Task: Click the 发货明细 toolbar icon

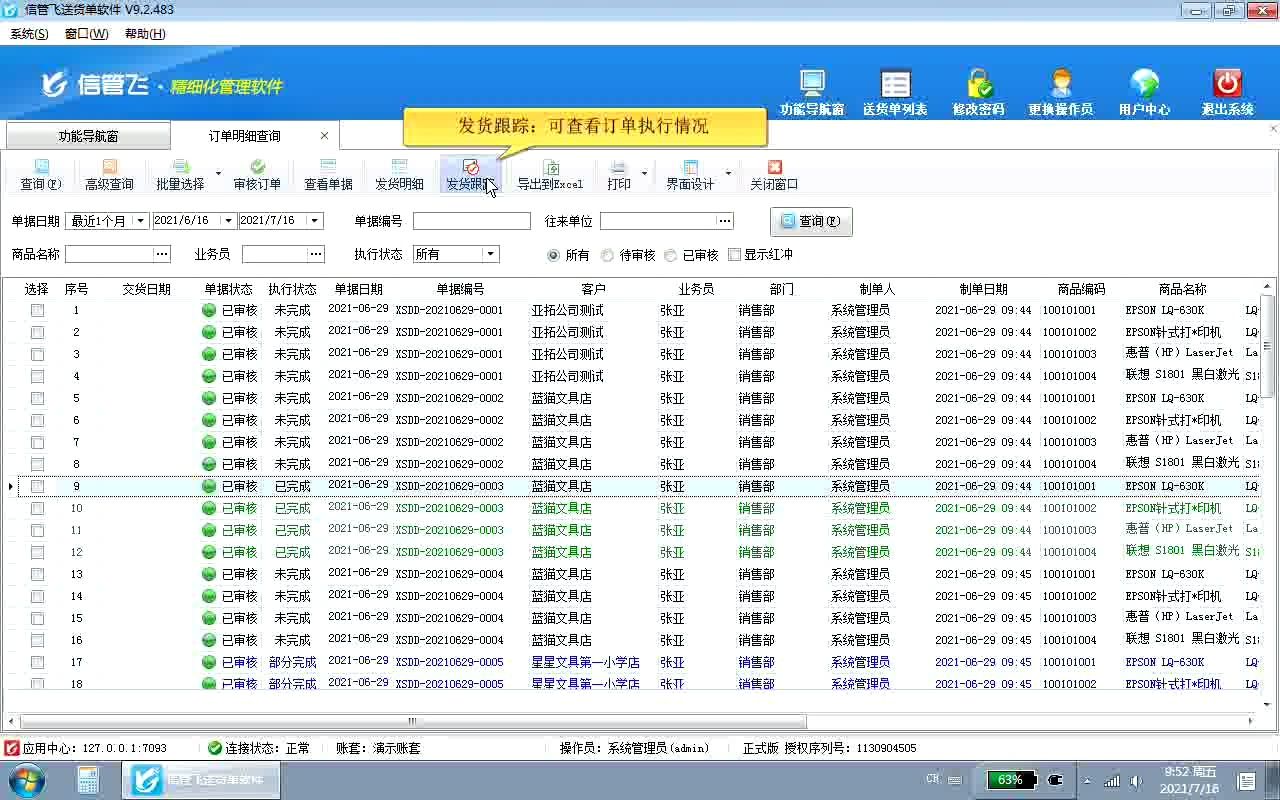Action: [x=399, y=175]
